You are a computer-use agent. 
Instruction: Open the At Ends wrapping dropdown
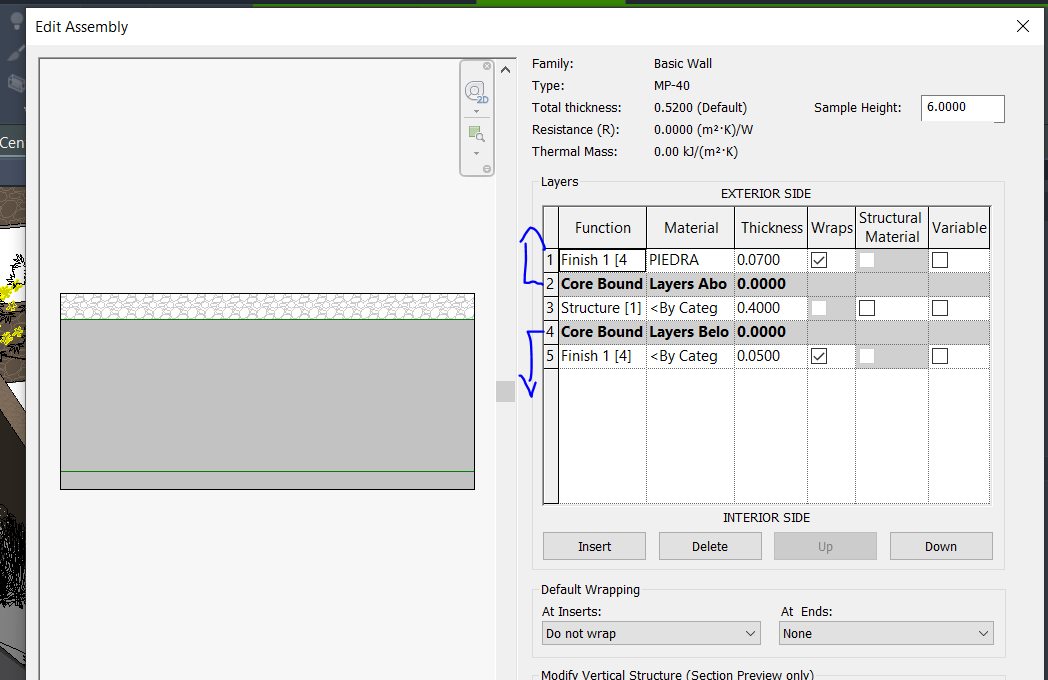click(885, 633)
